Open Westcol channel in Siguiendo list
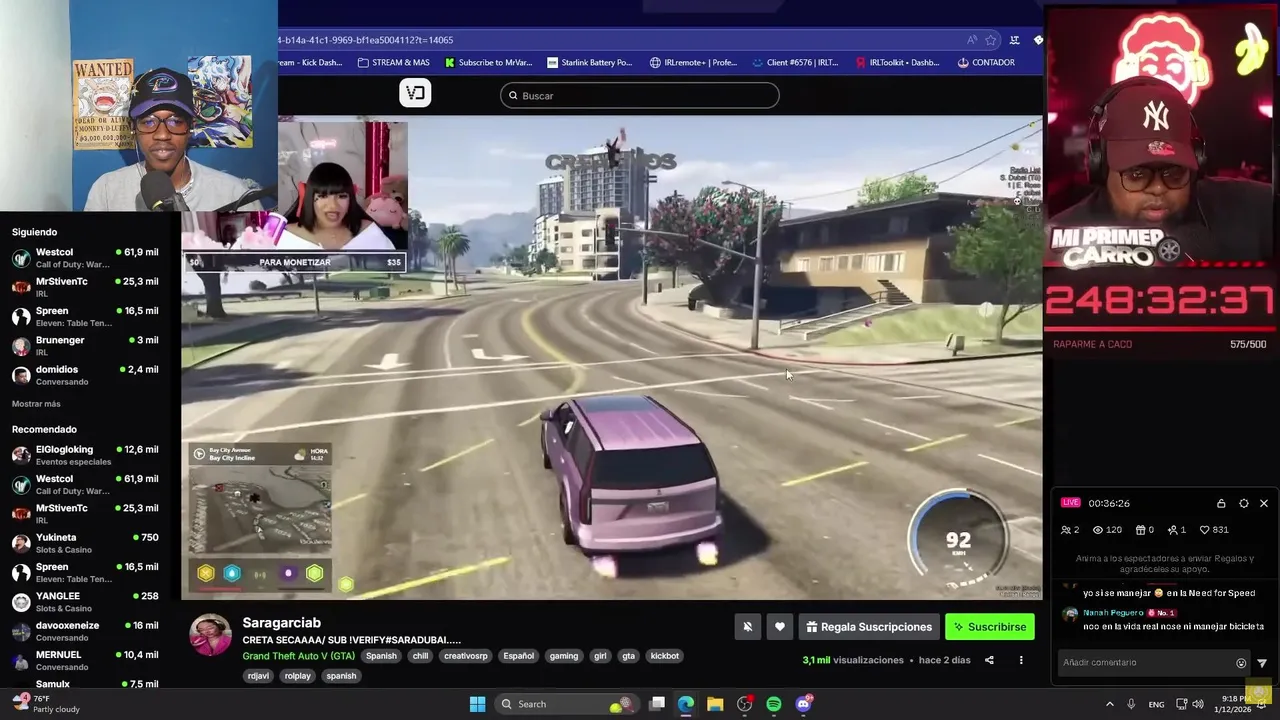The image size is (1280, 720). pos(85,258)
